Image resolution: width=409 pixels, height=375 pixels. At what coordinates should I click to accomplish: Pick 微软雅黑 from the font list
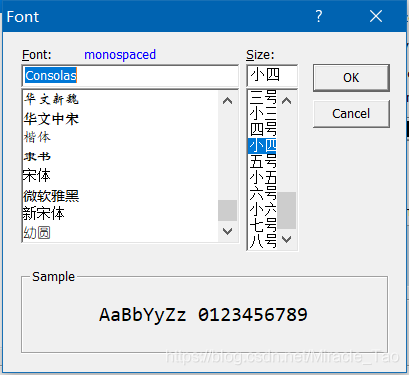tap(51, 196)
